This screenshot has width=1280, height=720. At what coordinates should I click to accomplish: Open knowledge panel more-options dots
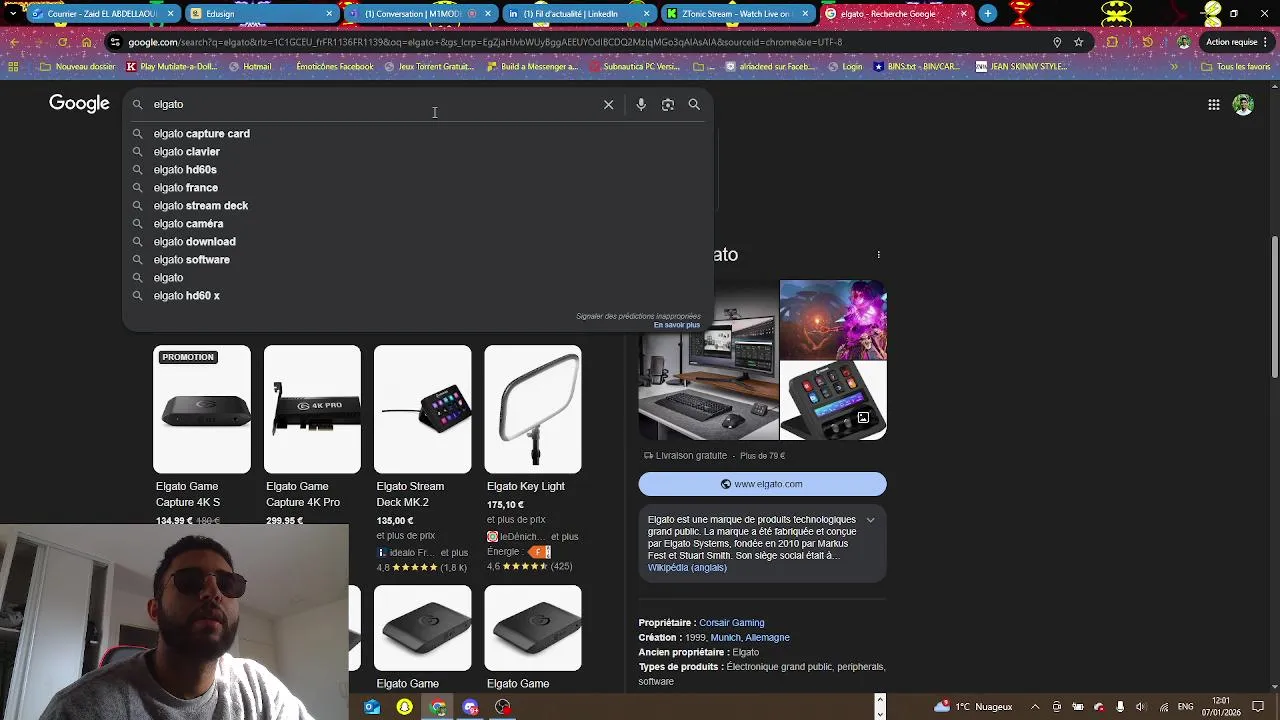878,254
